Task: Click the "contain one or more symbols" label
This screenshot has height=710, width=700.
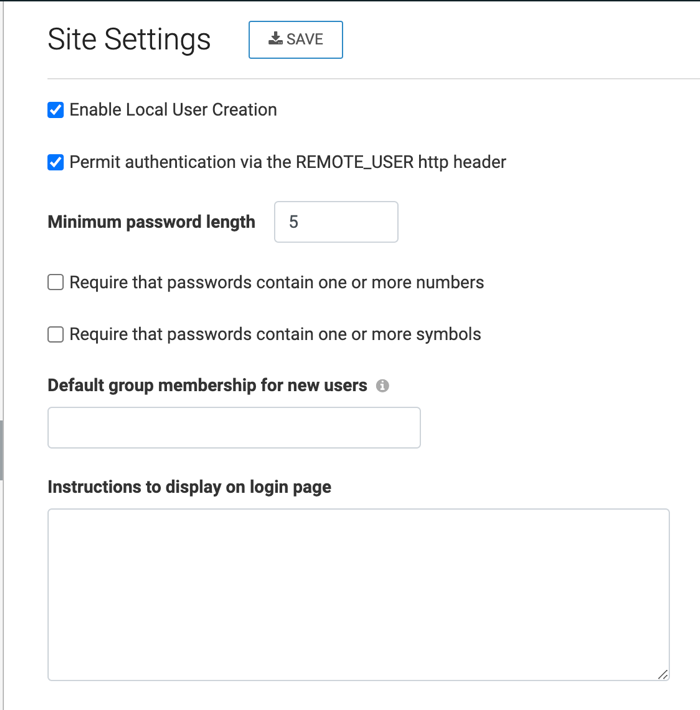Action: click(275, 335)
